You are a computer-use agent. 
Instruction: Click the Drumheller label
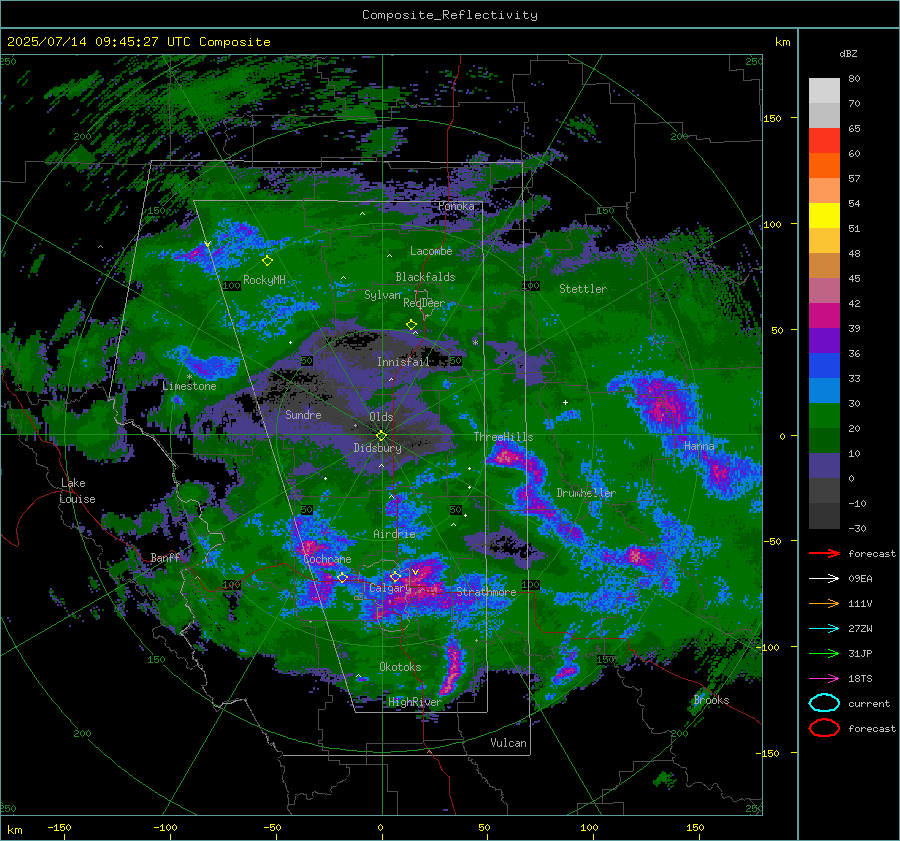coord(586,493)
